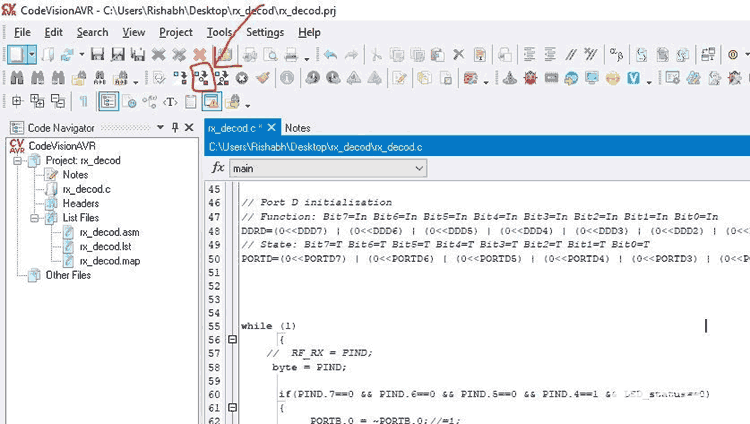Collapse the 'List Files' tree node
Viewport: 750px width, 424px height.
click(x=34, y=218)
